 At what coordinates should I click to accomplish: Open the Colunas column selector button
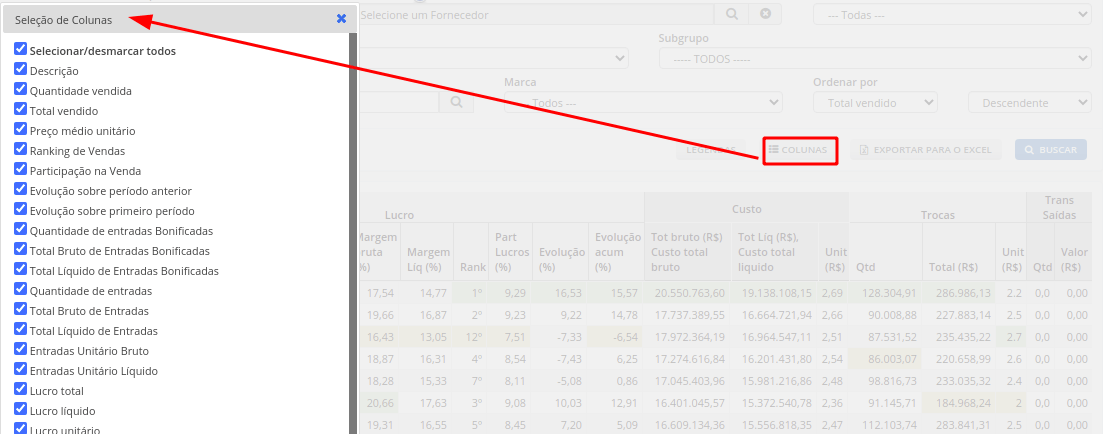click(801, 150)
